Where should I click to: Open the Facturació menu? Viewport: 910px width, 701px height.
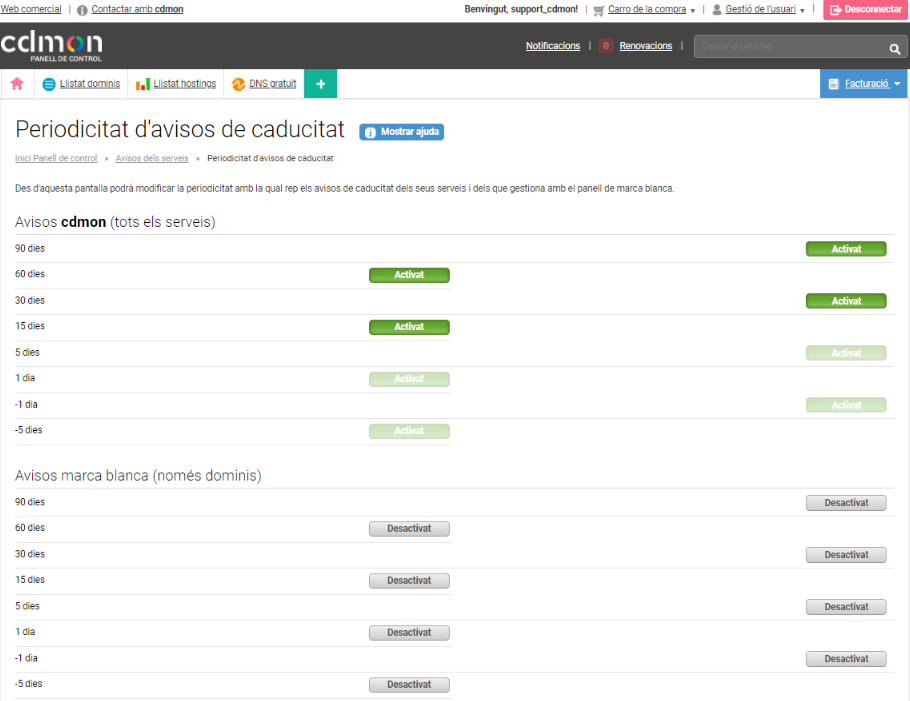pyautogui.click(x=864, y=84)
